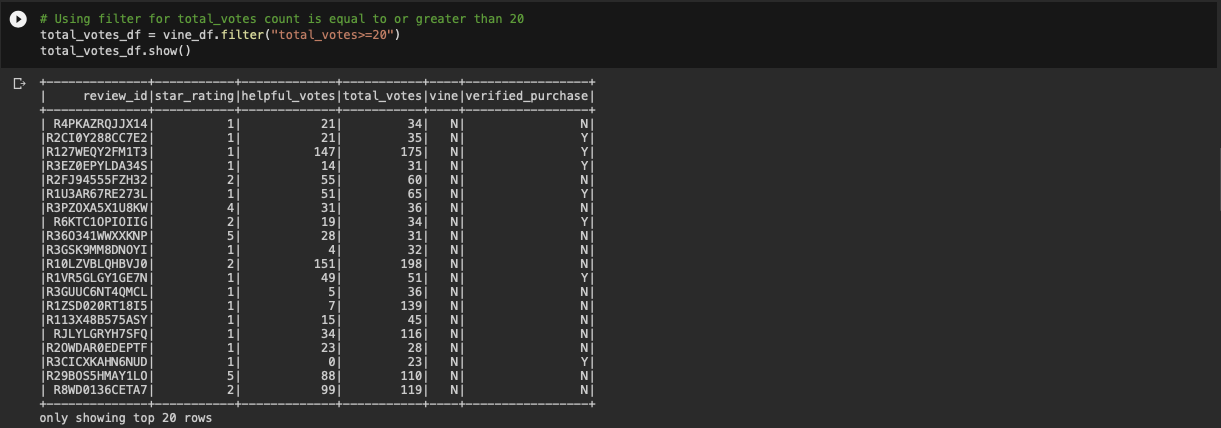The image size is (1221, 428).
Task: Click the star_rating column header
Action: (195, 96)
